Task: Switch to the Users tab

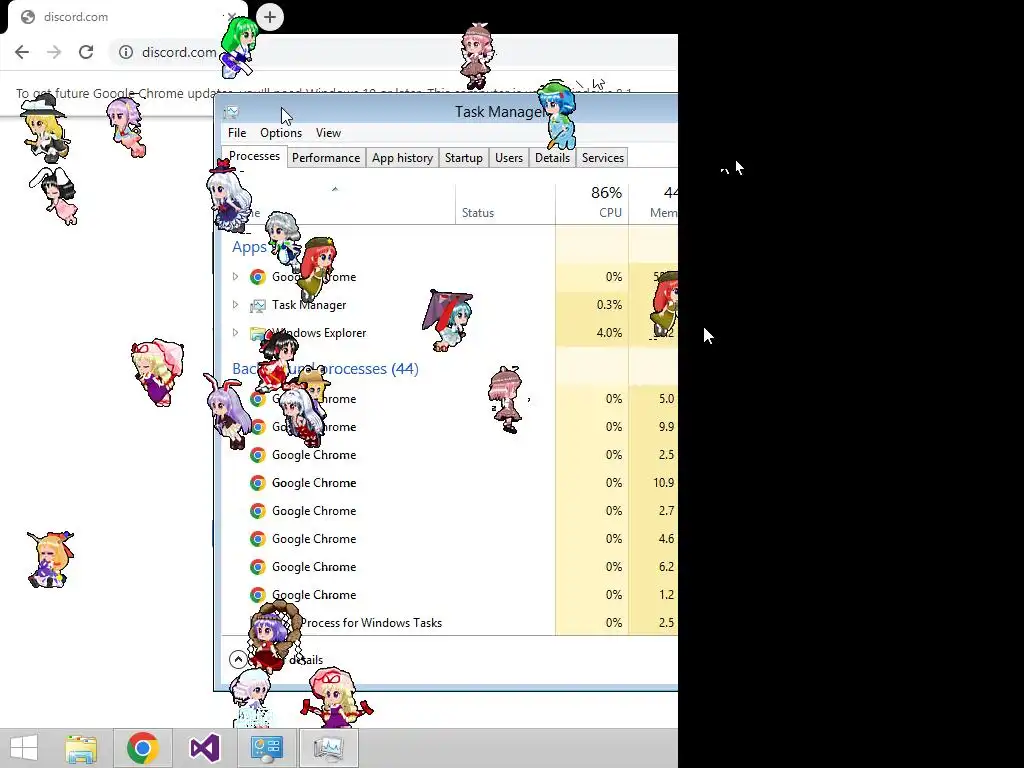Action: pos(509,158)
